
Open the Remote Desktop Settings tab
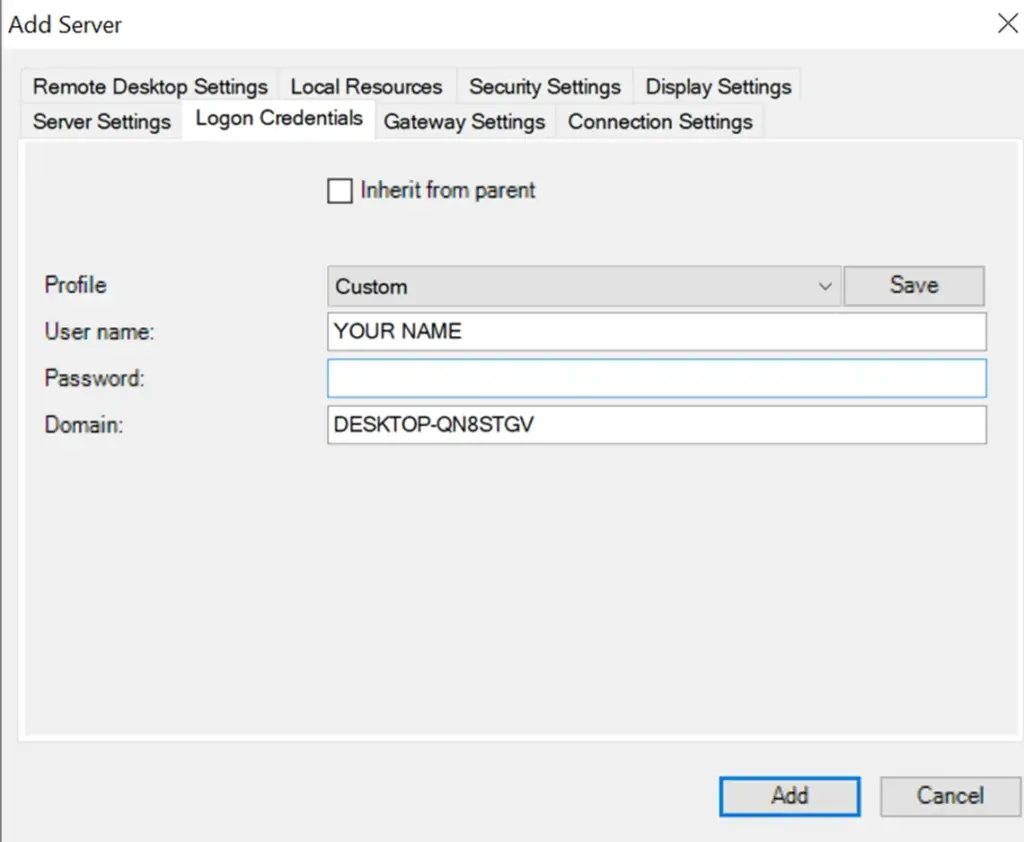pos(148,86)
